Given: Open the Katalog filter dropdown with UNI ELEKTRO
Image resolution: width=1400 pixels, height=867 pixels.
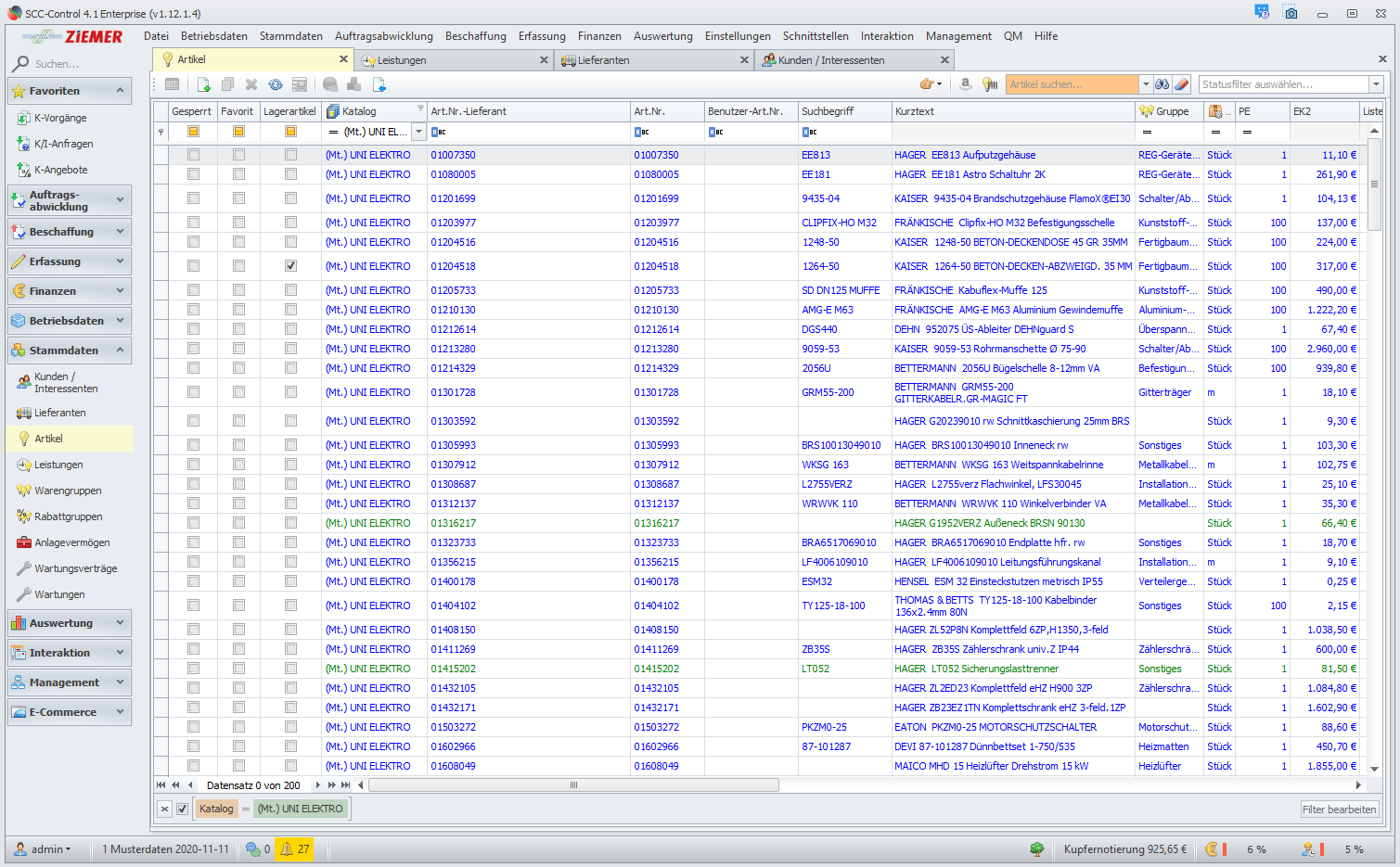Looking at the screenshot, I should 418,132.
